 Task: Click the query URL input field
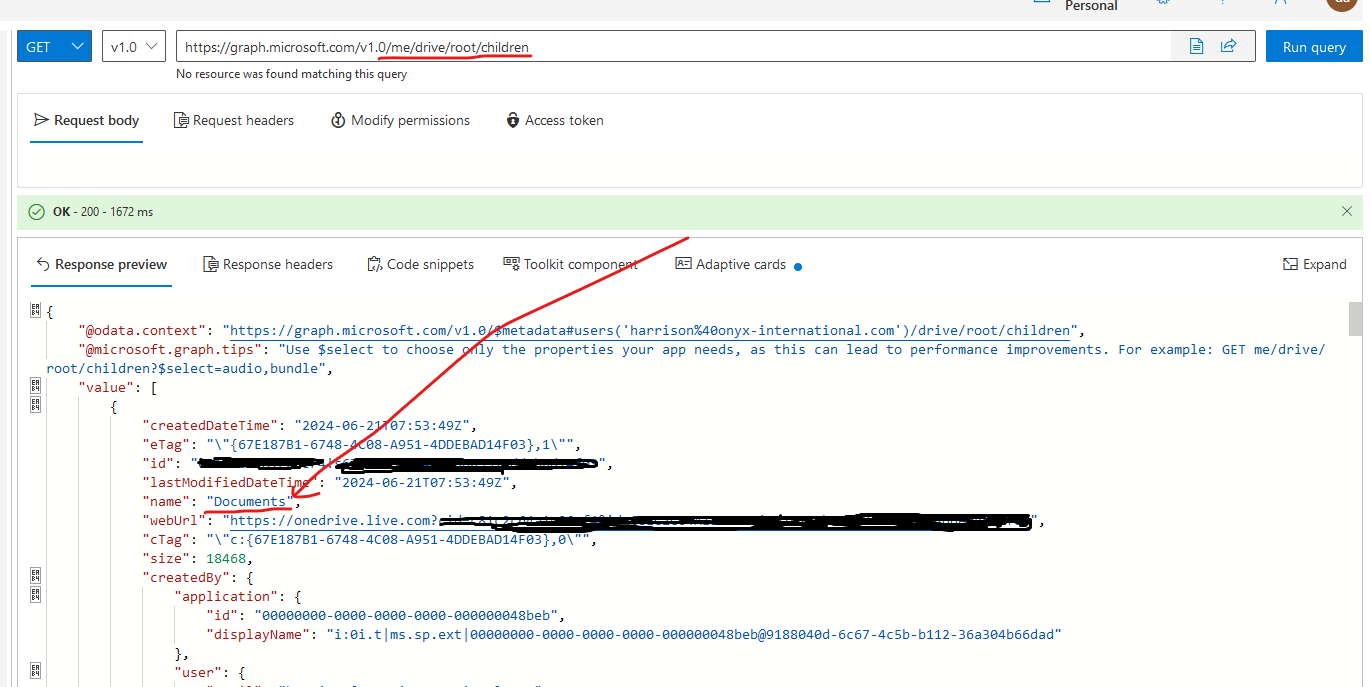[674, 47]
